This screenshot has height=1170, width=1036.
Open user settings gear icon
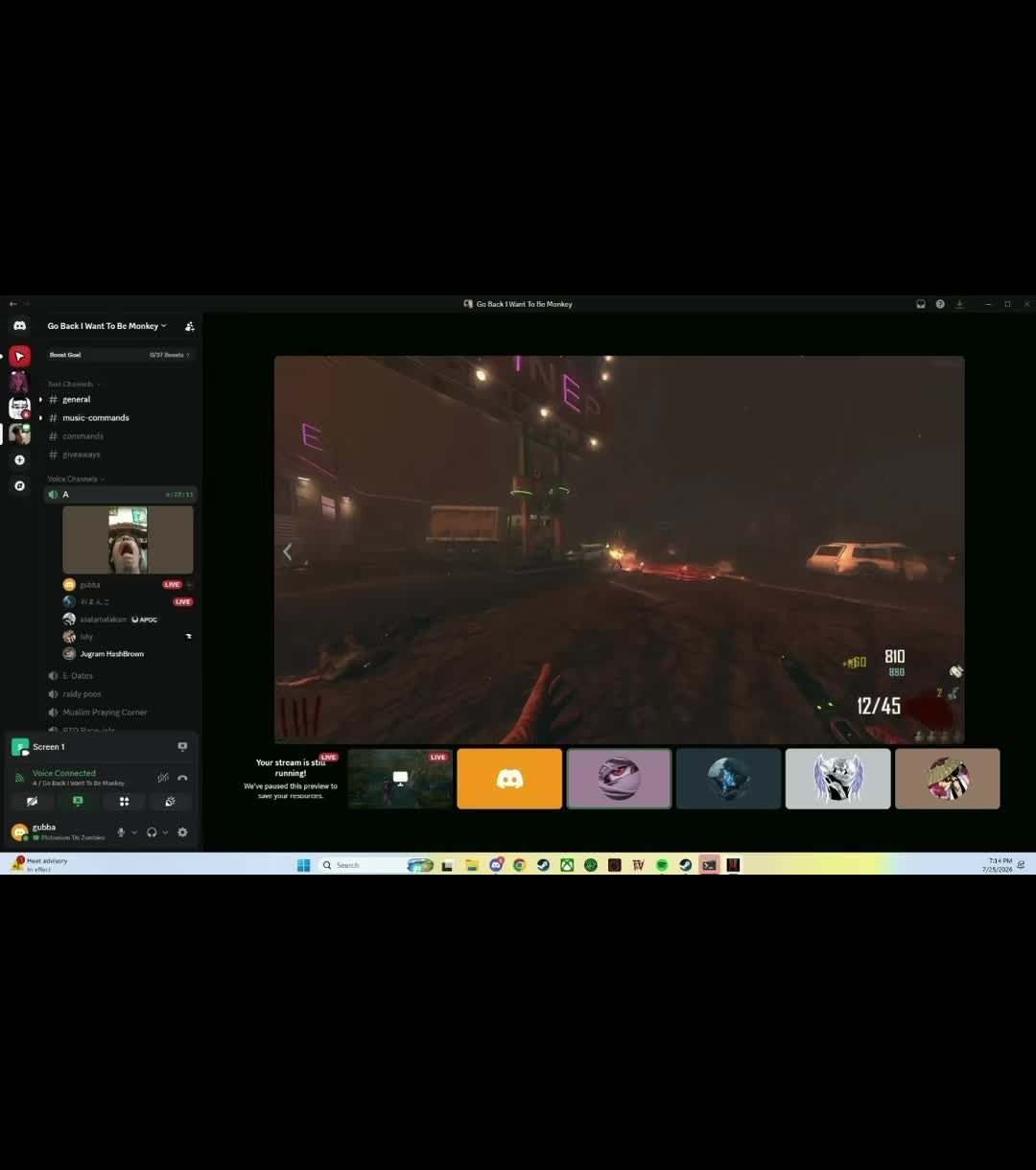point(182,832)
